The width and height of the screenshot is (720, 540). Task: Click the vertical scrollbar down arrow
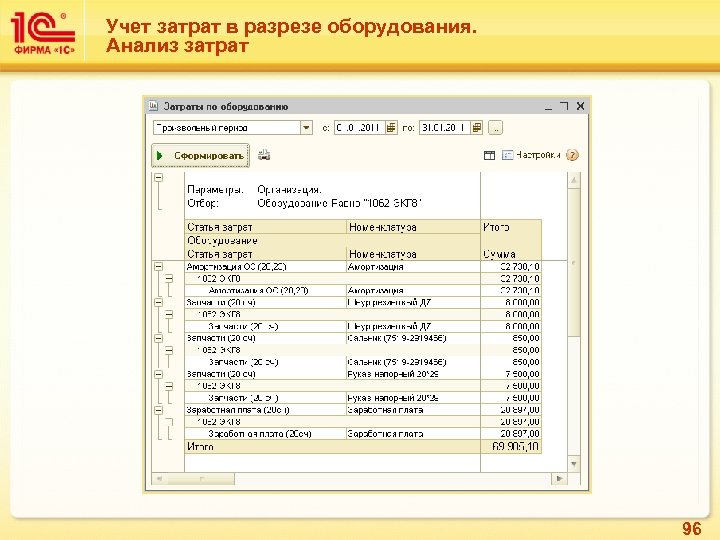(x=574, y=464)
